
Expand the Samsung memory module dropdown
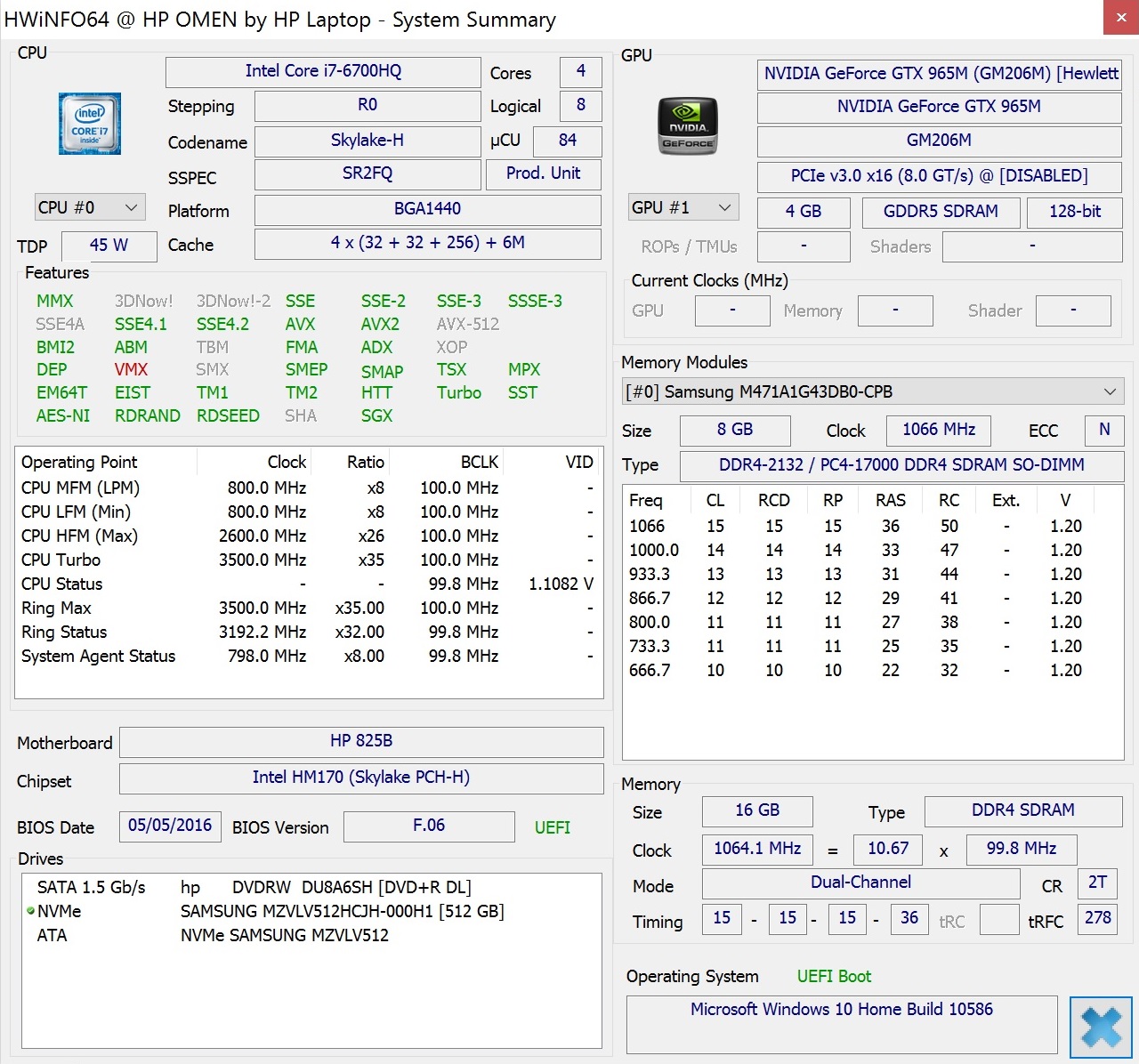coord(873,391)
